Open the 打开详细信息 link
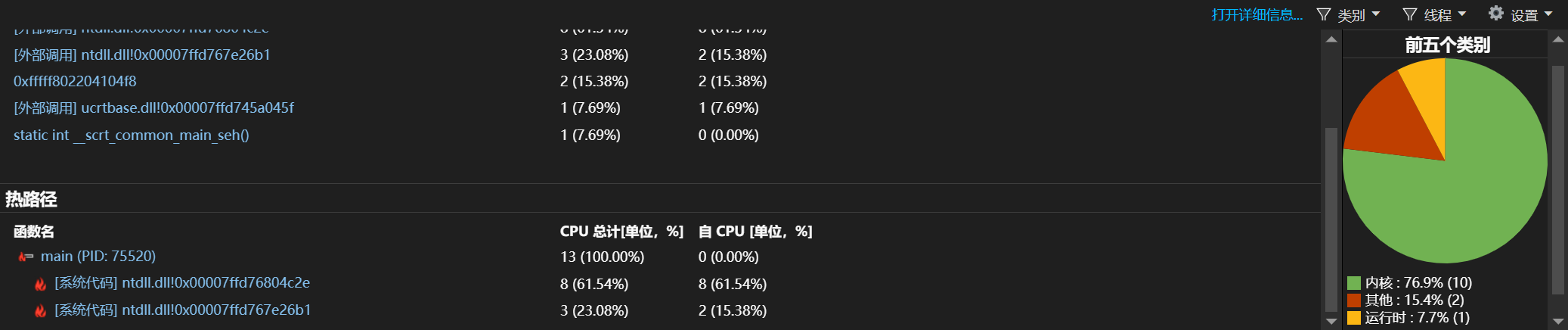This screenshot has width=1568, height=330. (1257, 15)
